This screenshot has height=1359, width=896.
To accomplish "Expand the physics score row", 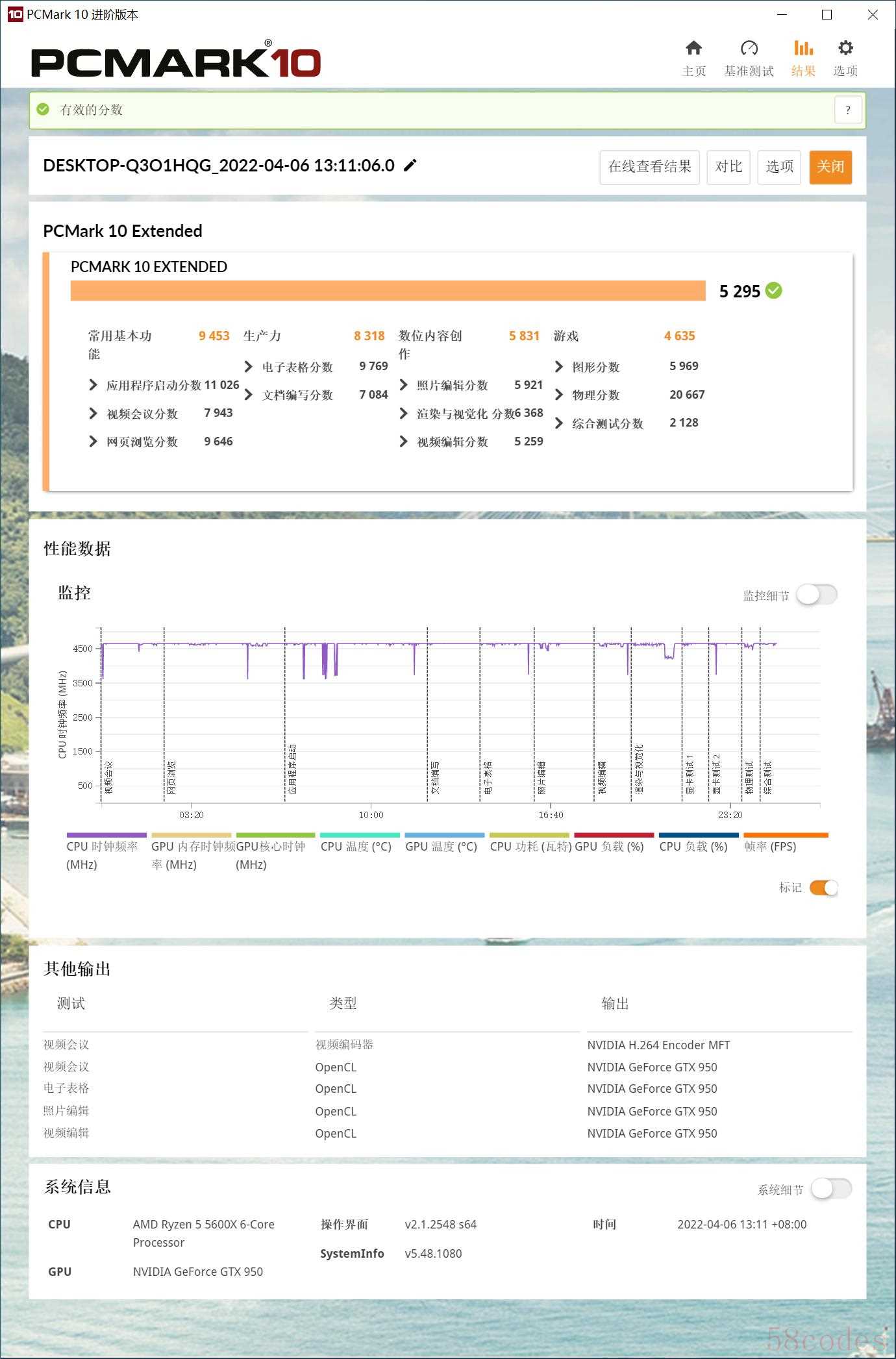I will click(x=630, y=395).
